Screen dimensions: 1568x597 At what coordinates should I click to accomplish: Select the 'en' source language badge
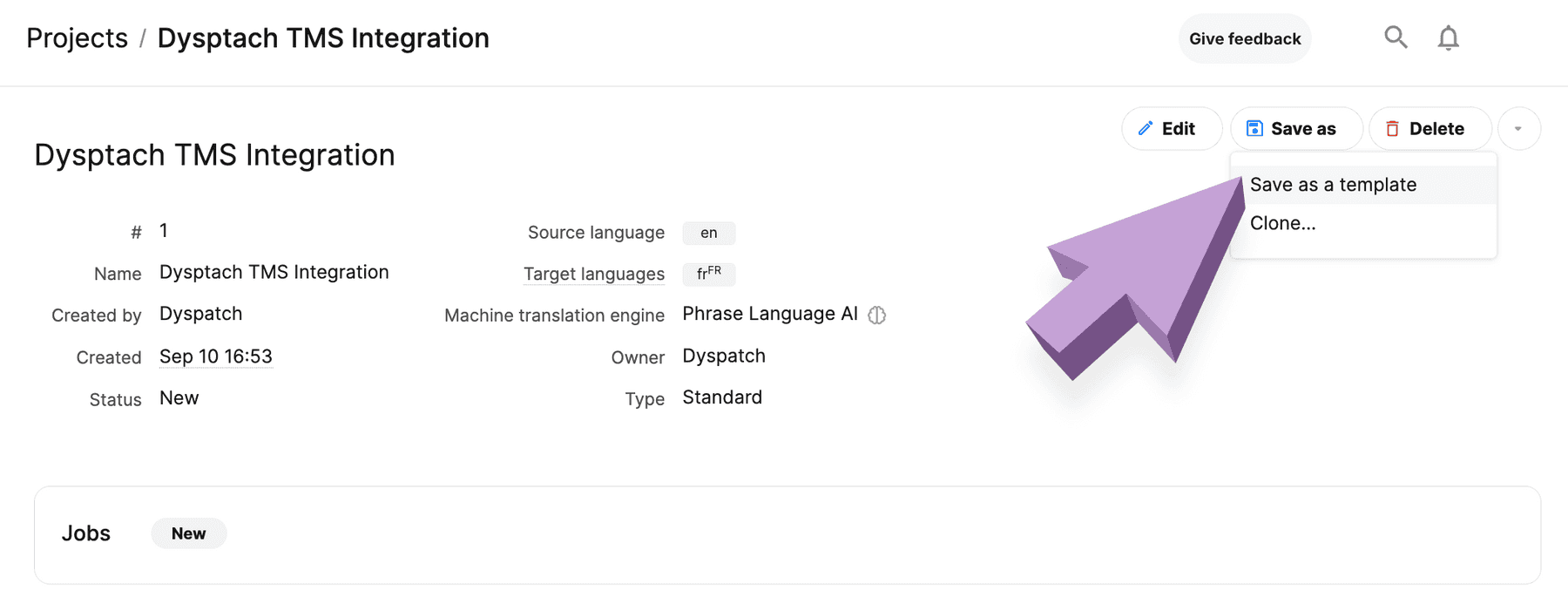[x=708, y=233]
